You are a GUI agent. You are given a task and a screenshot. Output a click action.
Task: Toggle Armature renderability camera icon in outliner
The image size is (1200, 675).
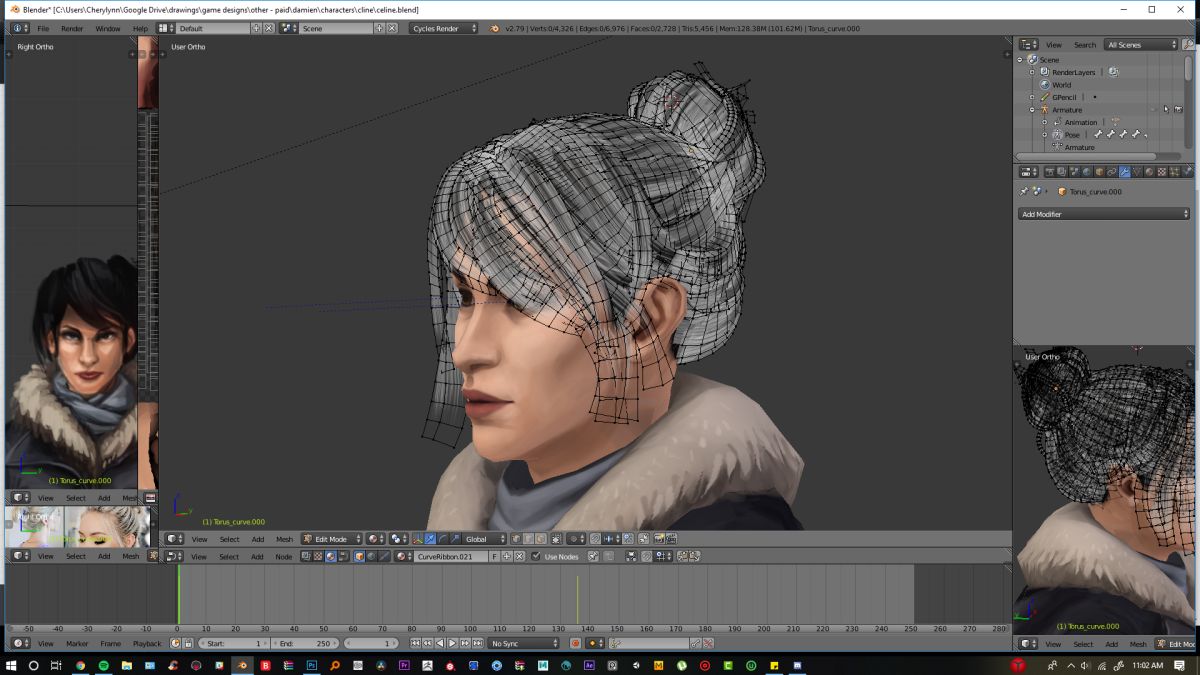point(1178,110)
